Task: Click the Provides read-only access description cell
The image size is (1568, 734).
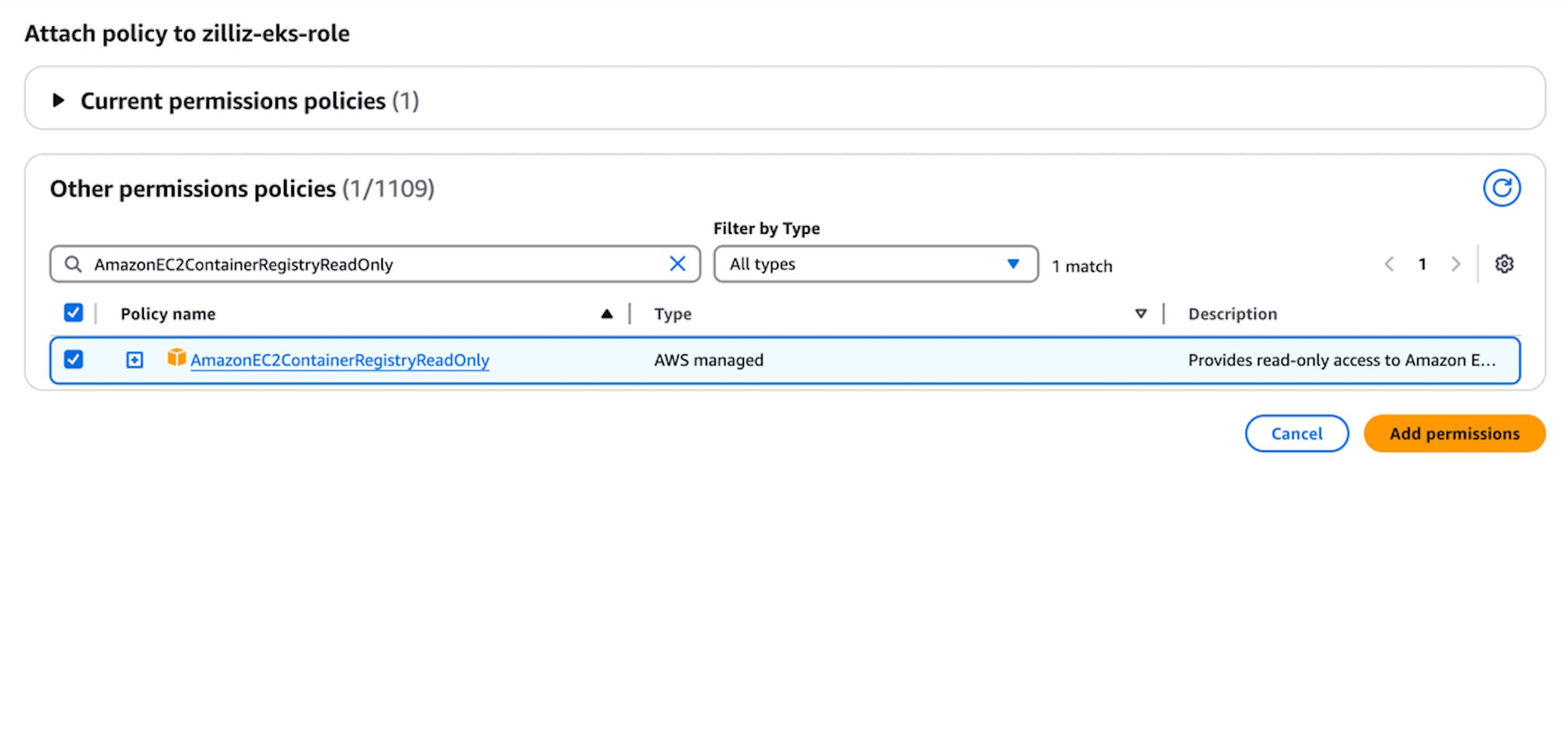Action: pyautogui.click(x=1342, y=360)
